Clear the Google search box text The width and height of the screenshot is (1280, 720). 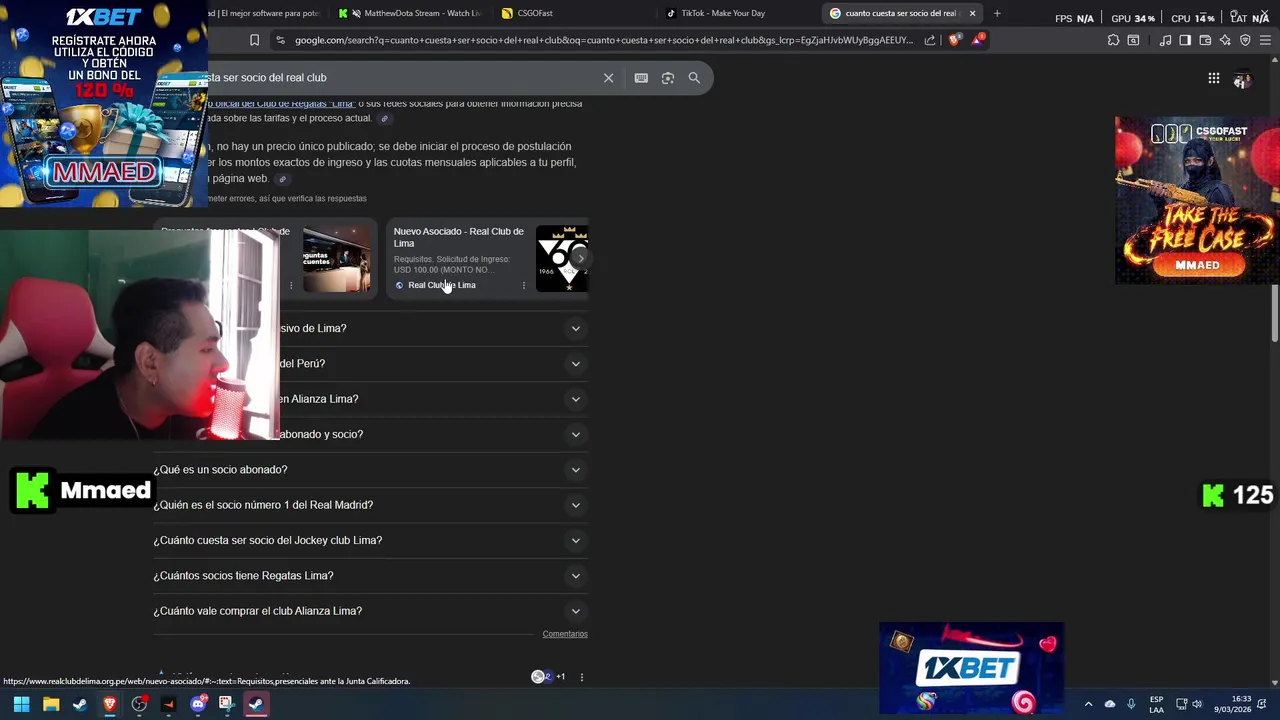(608, 78)
